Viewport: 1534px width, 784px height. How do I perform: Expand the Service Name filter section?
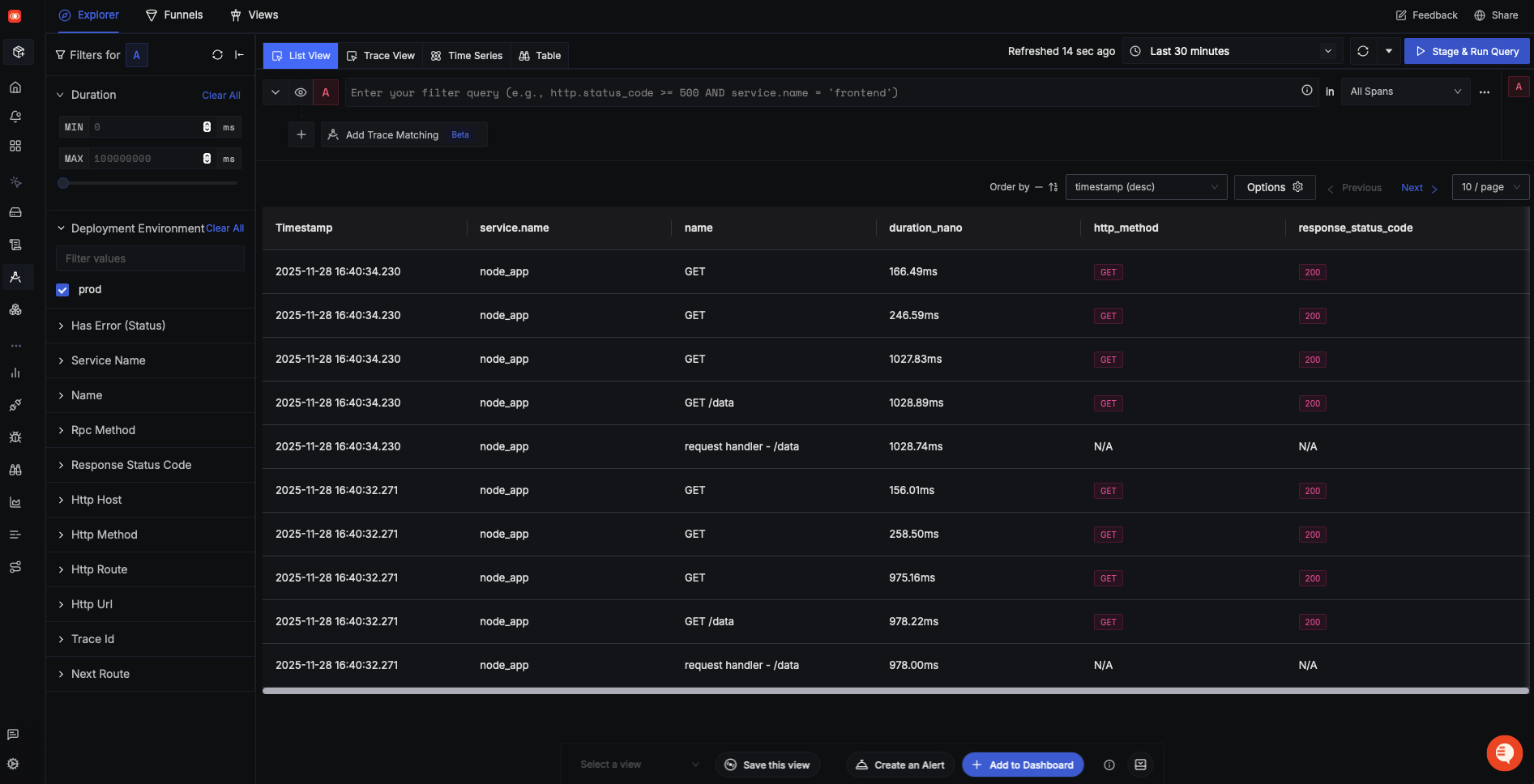click(108, 360)
